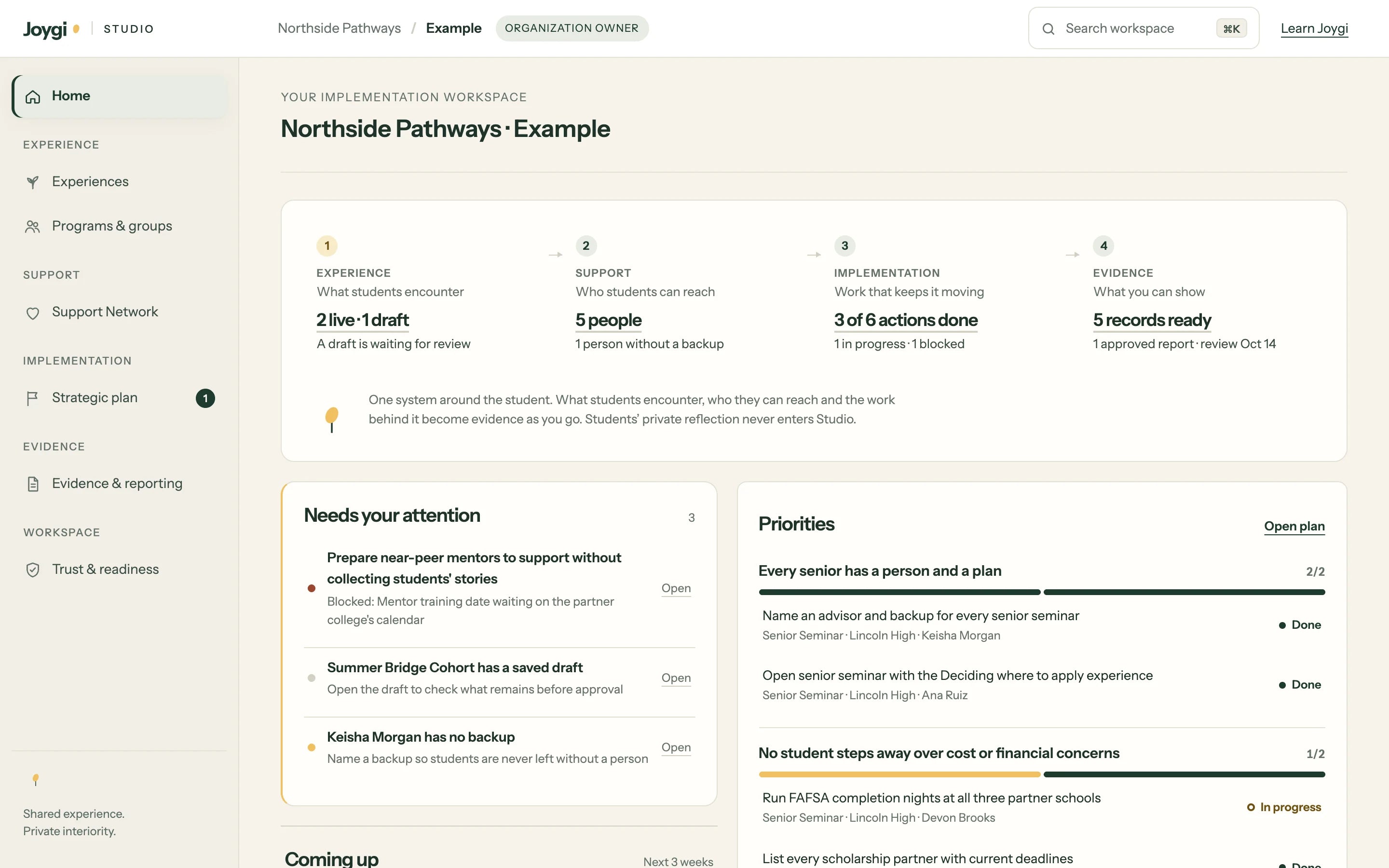Click red status dot beside near-peer mentors item
Viewport: 1389px width, 868px height.
312,588
